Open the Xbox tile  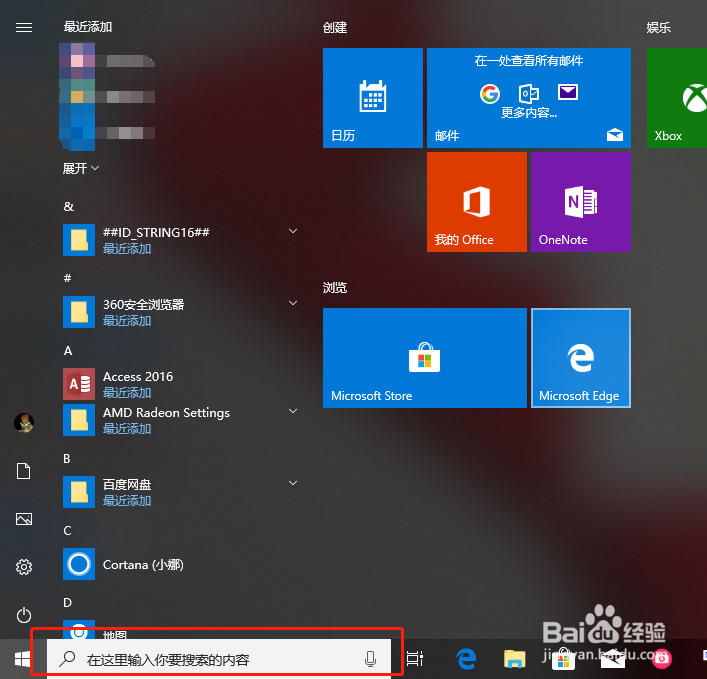coord(677,98)
